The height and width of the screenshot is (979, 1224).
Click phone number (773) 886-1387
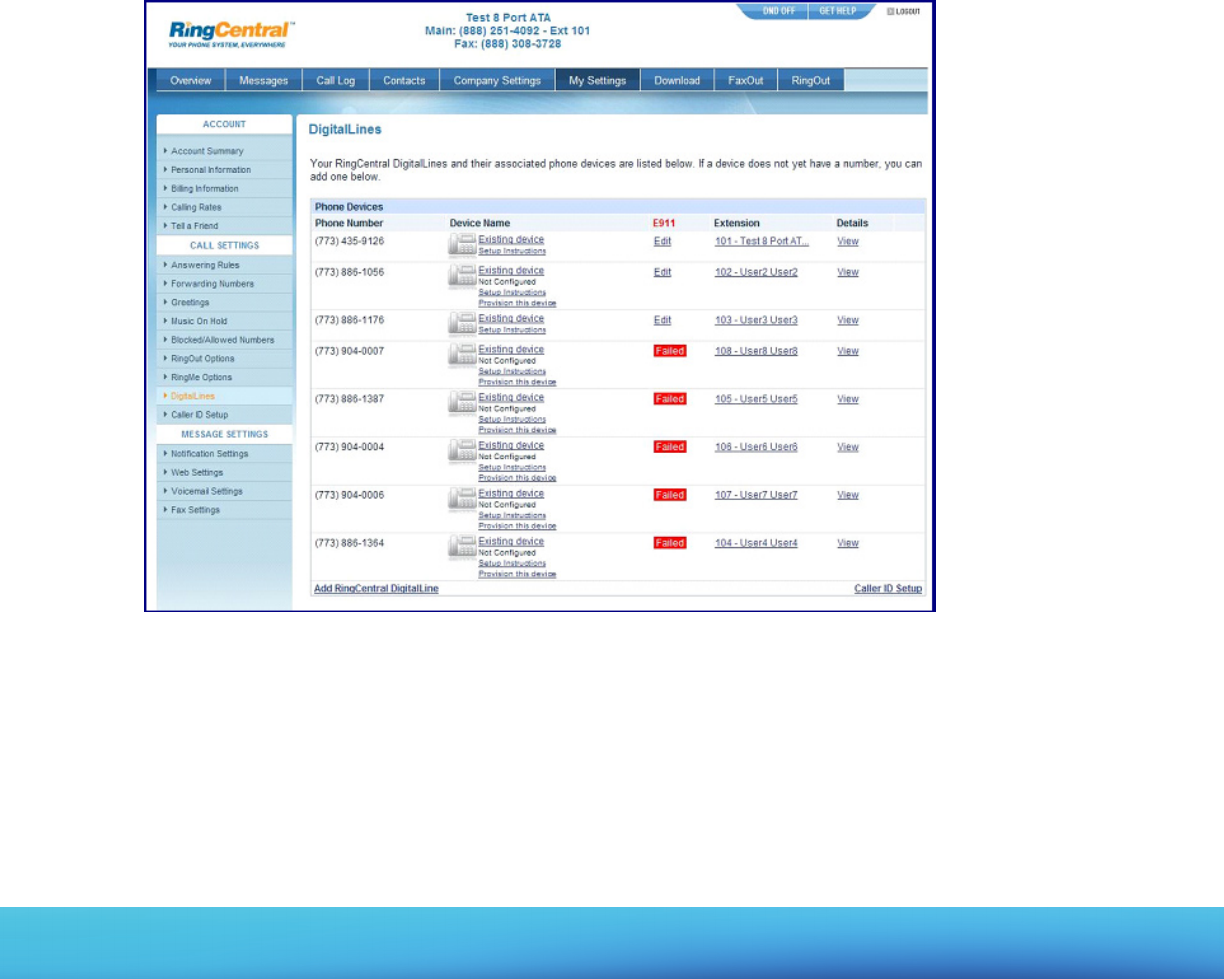[349, 398]
